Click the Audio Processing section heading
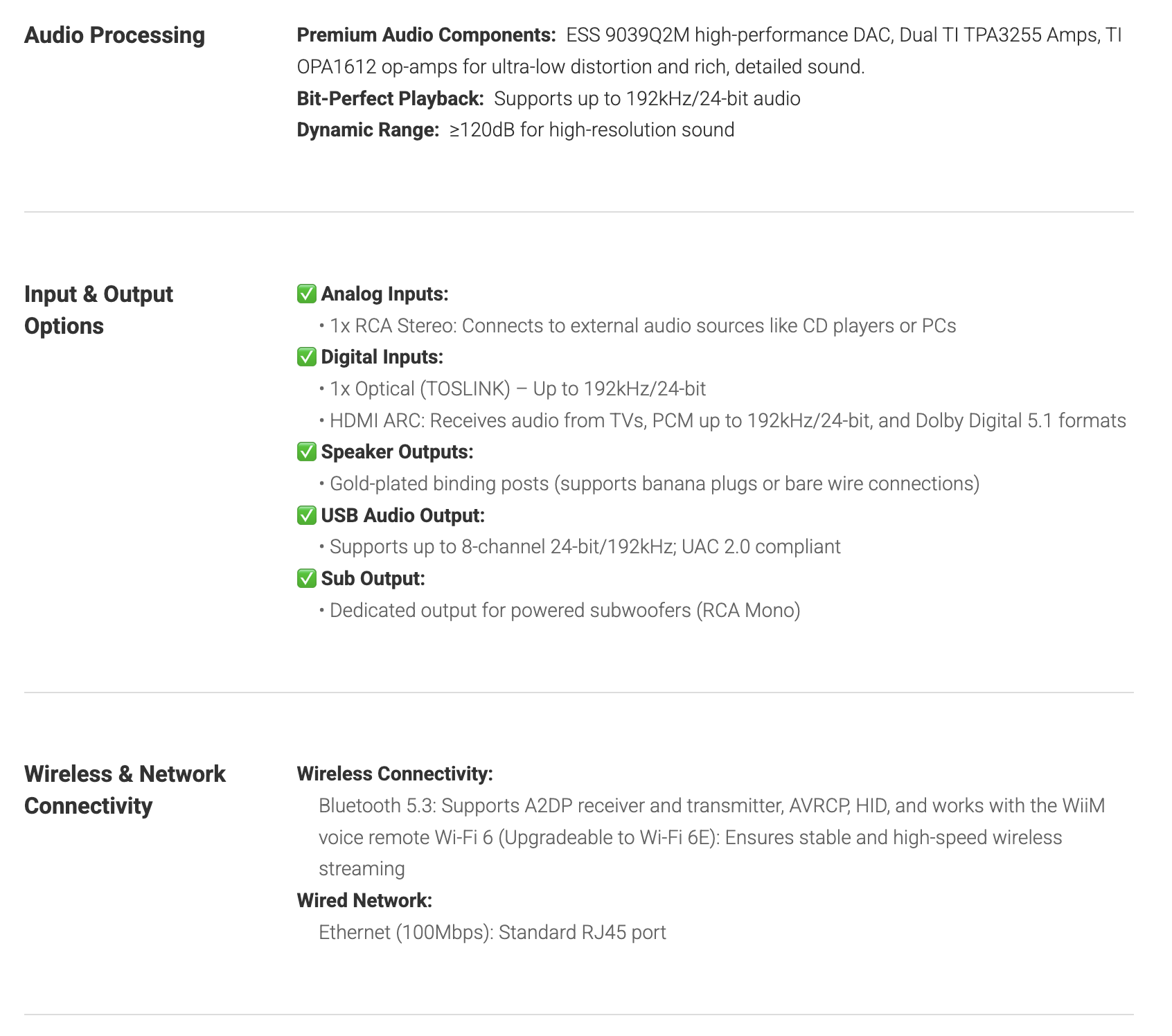Image resolution: width=1172 pixels, height=1036 pixels. (x=114, y=35)
